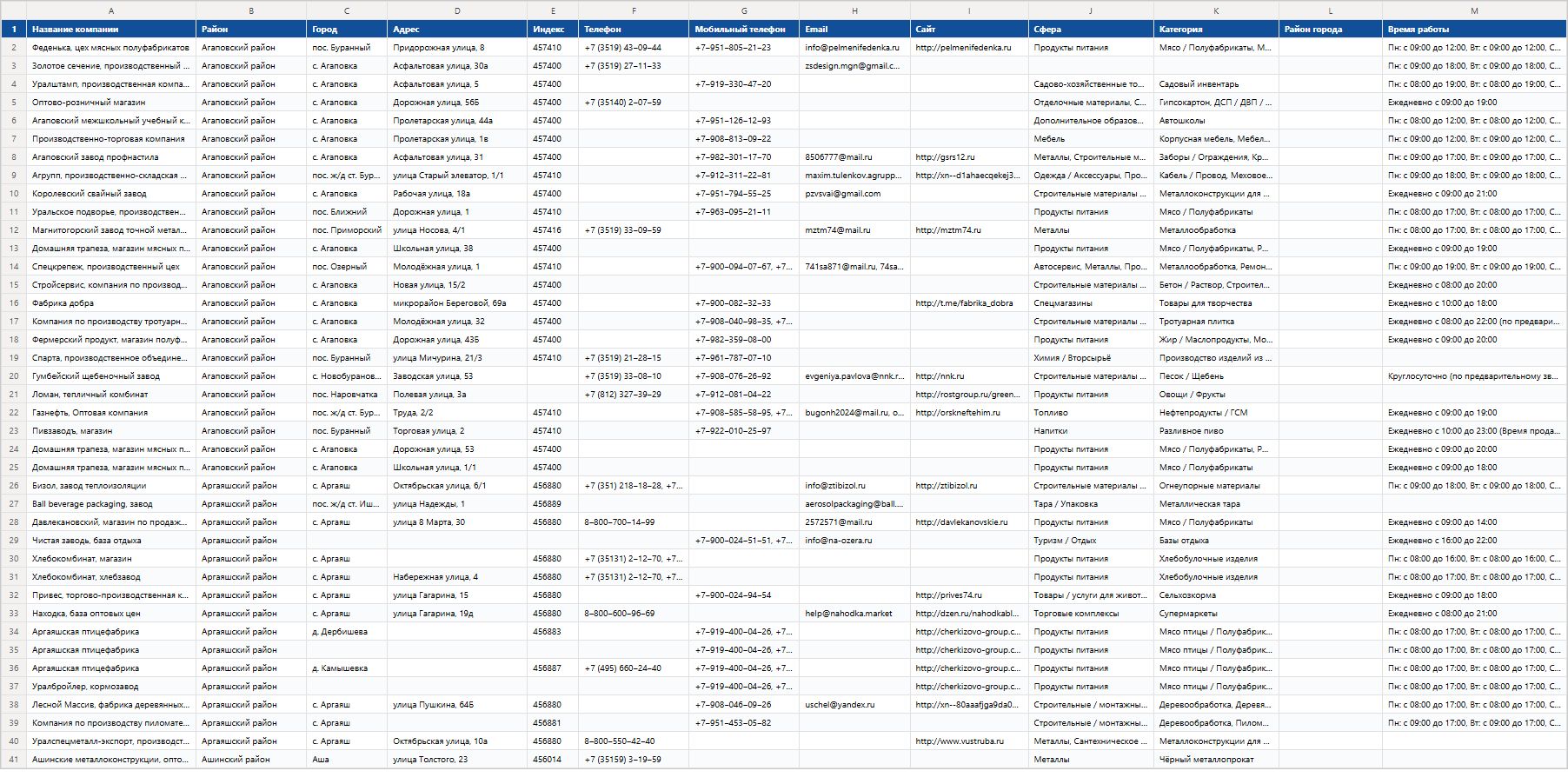
Task: Click the postal index cell 457416
Action: coord(553,230)
